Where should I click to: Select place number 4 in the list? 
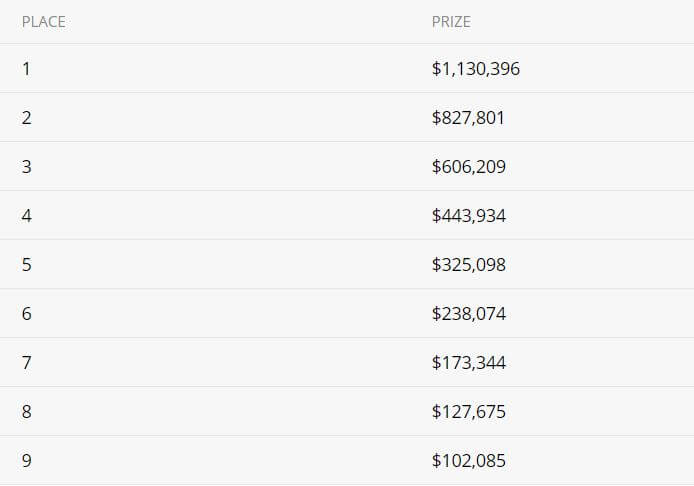27,216
